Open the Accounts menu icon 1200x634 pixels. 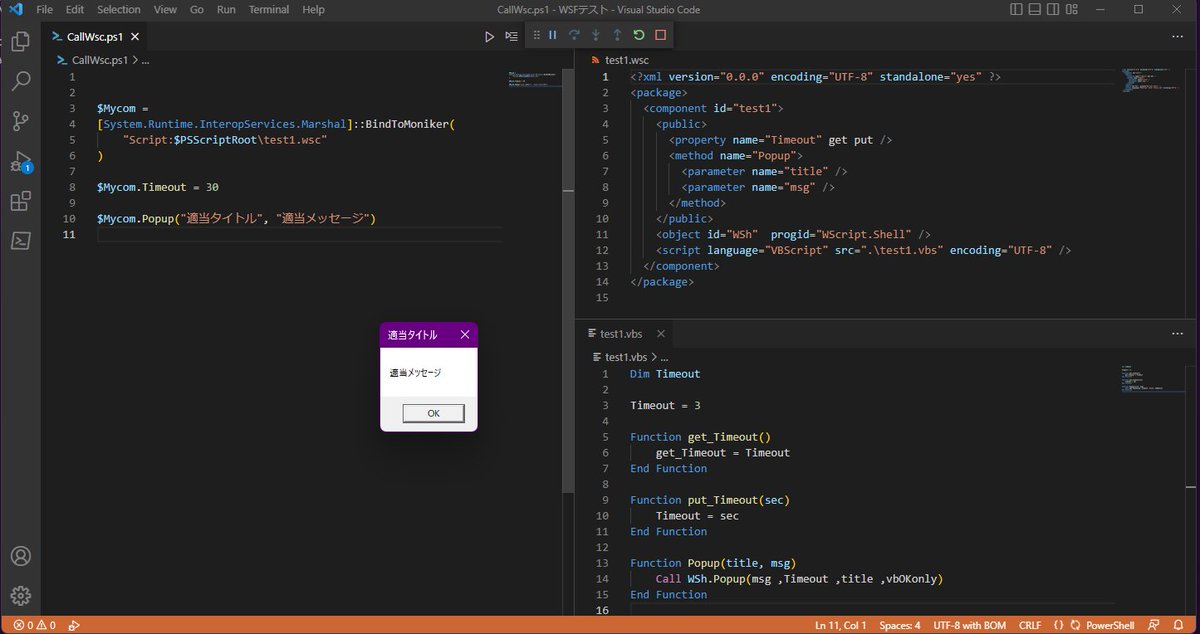click(20, 556)
